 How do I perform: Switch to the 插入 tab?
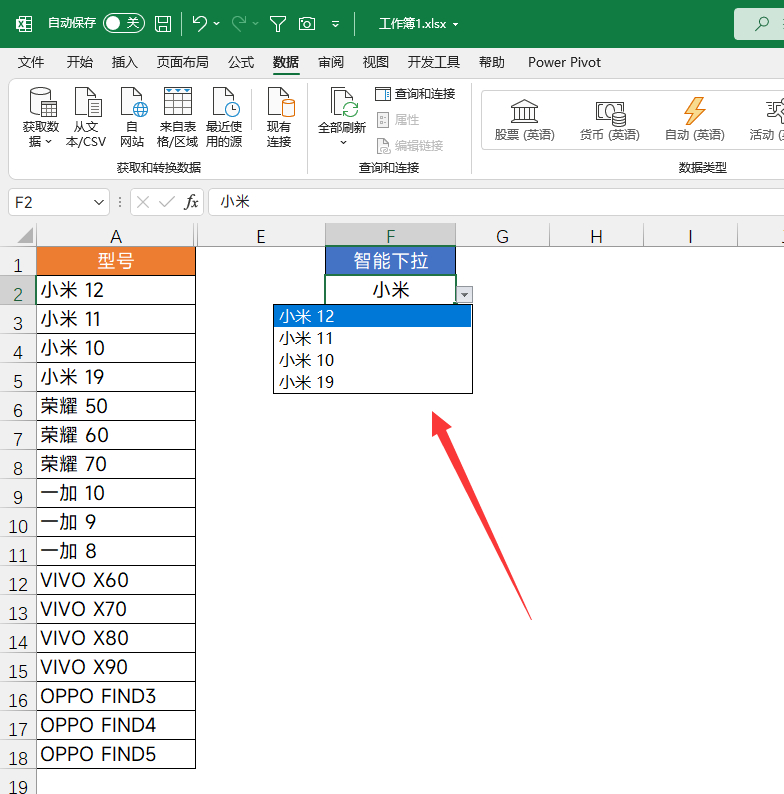[125, 62]
